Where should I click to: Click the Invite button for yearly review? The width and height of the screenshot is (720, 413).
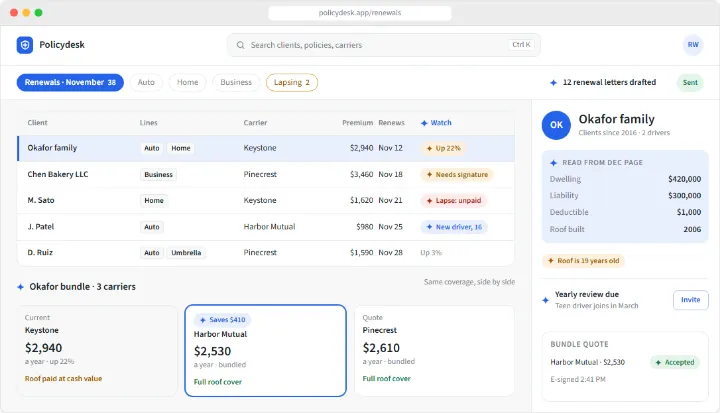click(691, 300)
